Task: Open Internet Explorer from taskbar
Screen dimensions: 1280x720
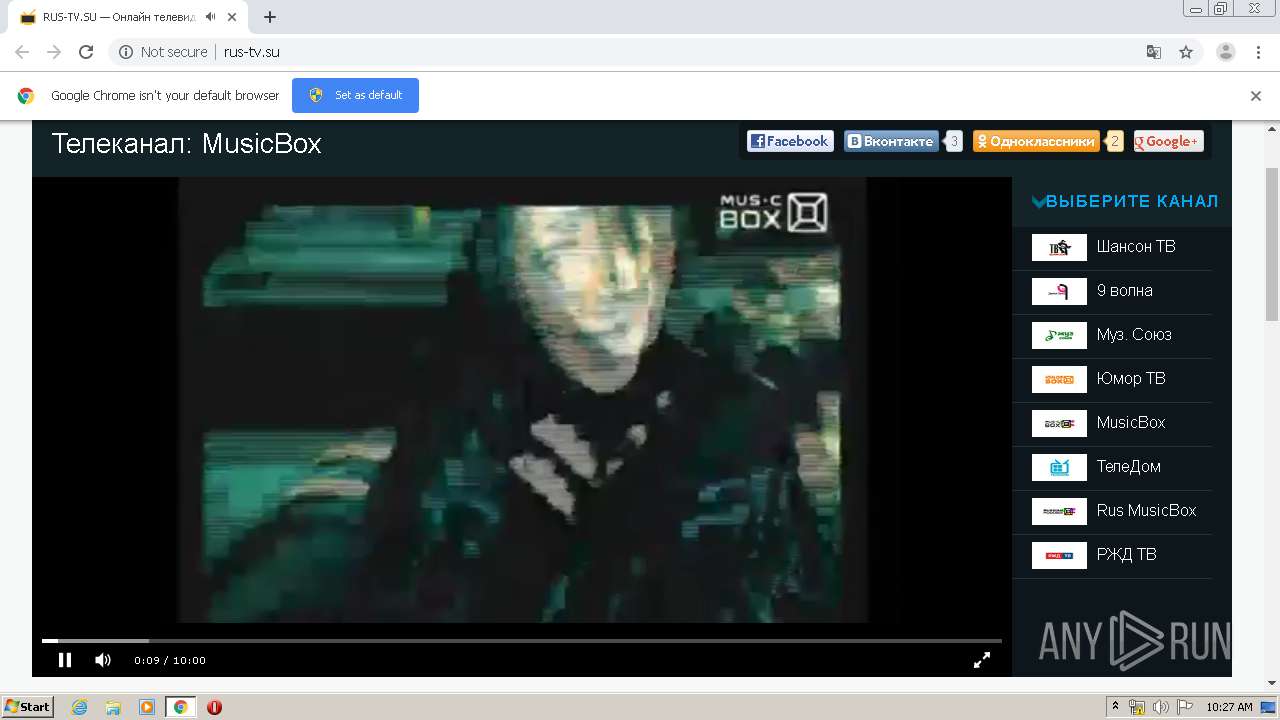Action: click(79, 707)
